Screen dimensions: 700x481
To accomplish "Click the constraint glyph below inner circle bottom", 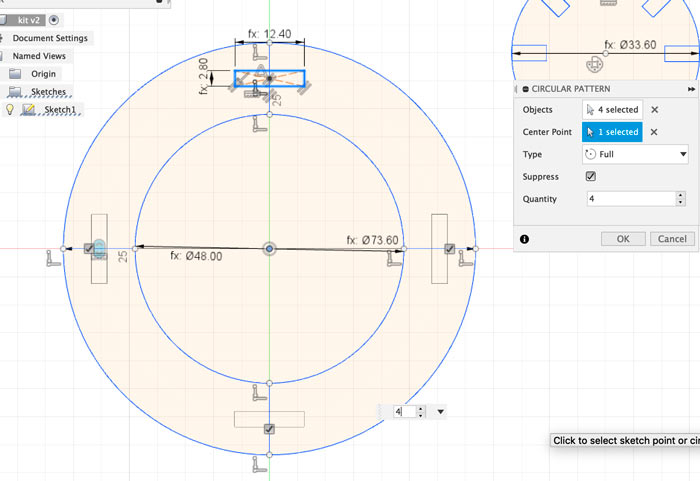I will point(259,393).
